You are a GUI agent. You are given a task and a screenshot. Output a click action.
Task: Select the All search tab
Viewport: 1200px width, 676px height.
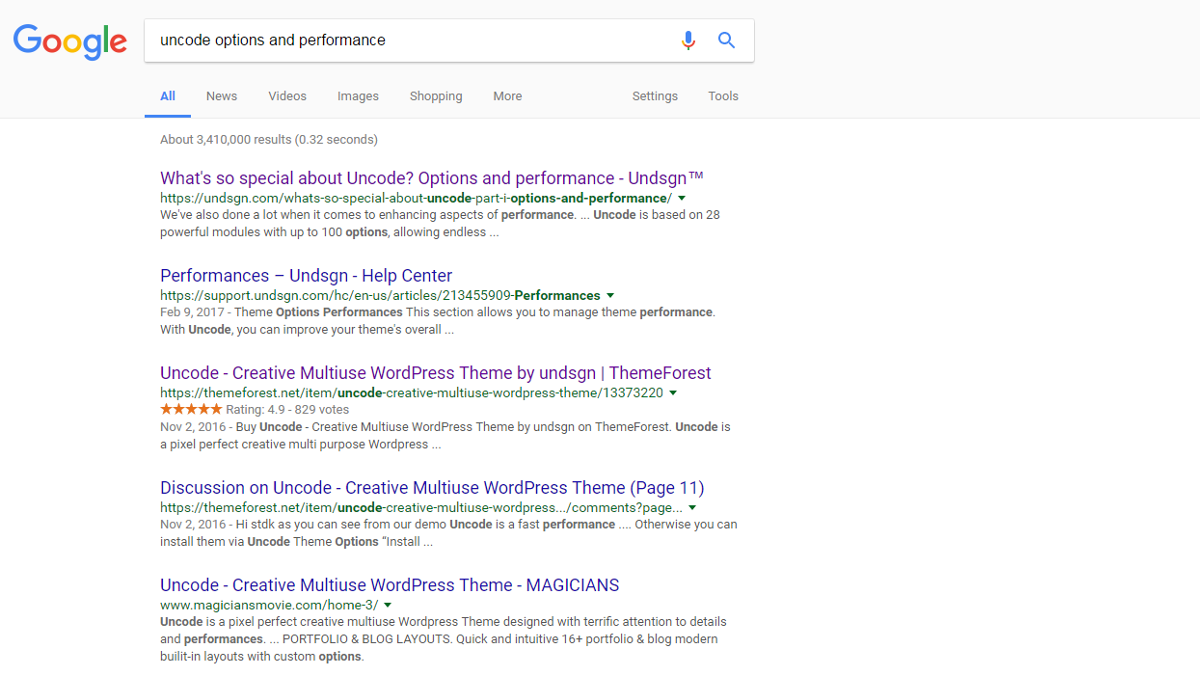(168, 96)
